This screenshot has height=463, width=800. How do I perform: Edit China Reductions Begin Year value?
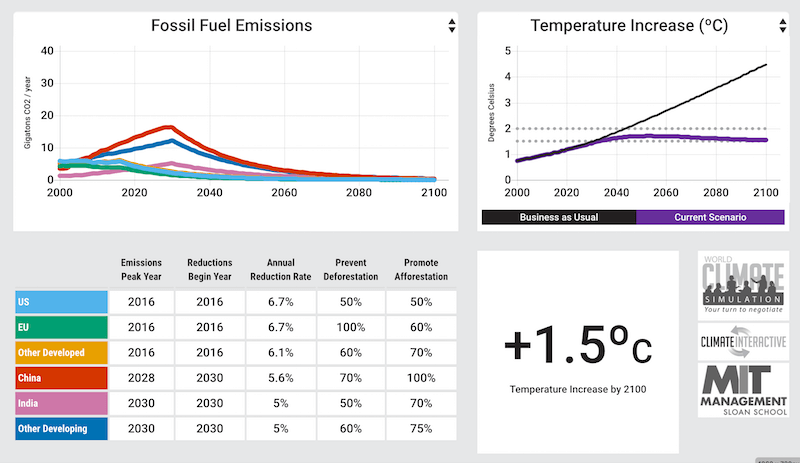[x=208, y=378]
